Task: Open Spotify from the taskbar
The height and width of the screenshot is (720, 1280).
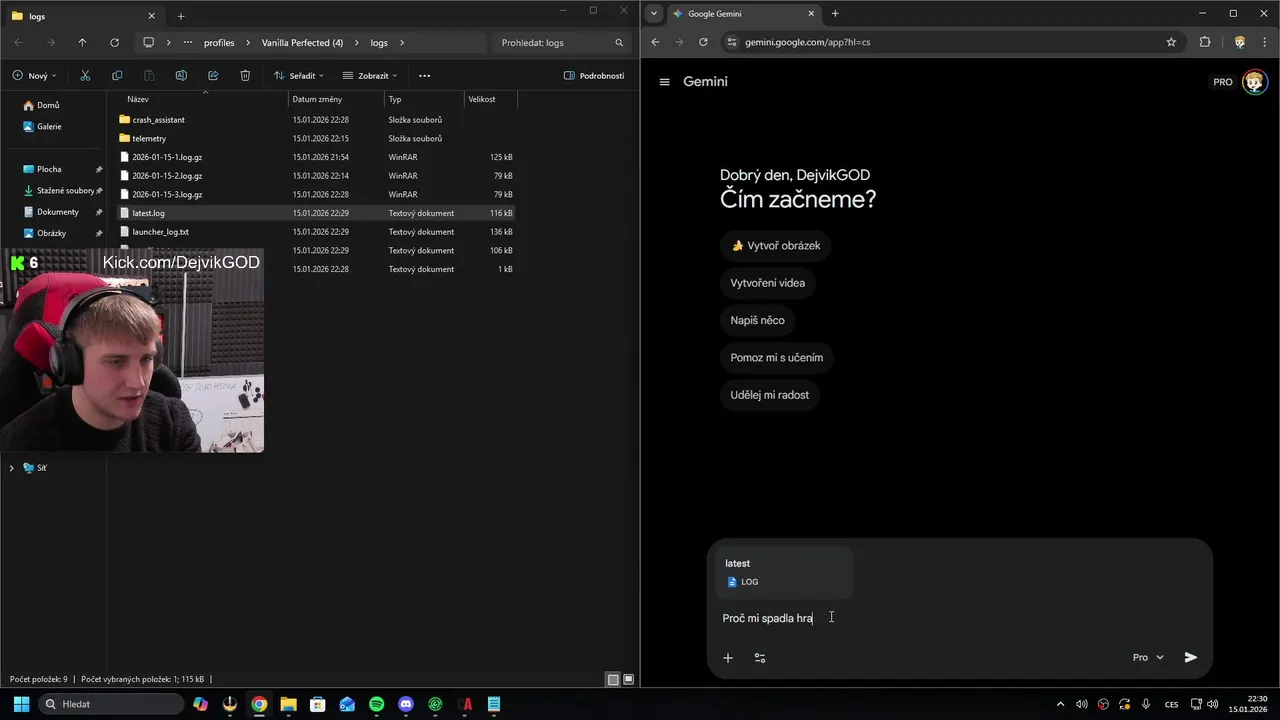Action: click(376, 704)
